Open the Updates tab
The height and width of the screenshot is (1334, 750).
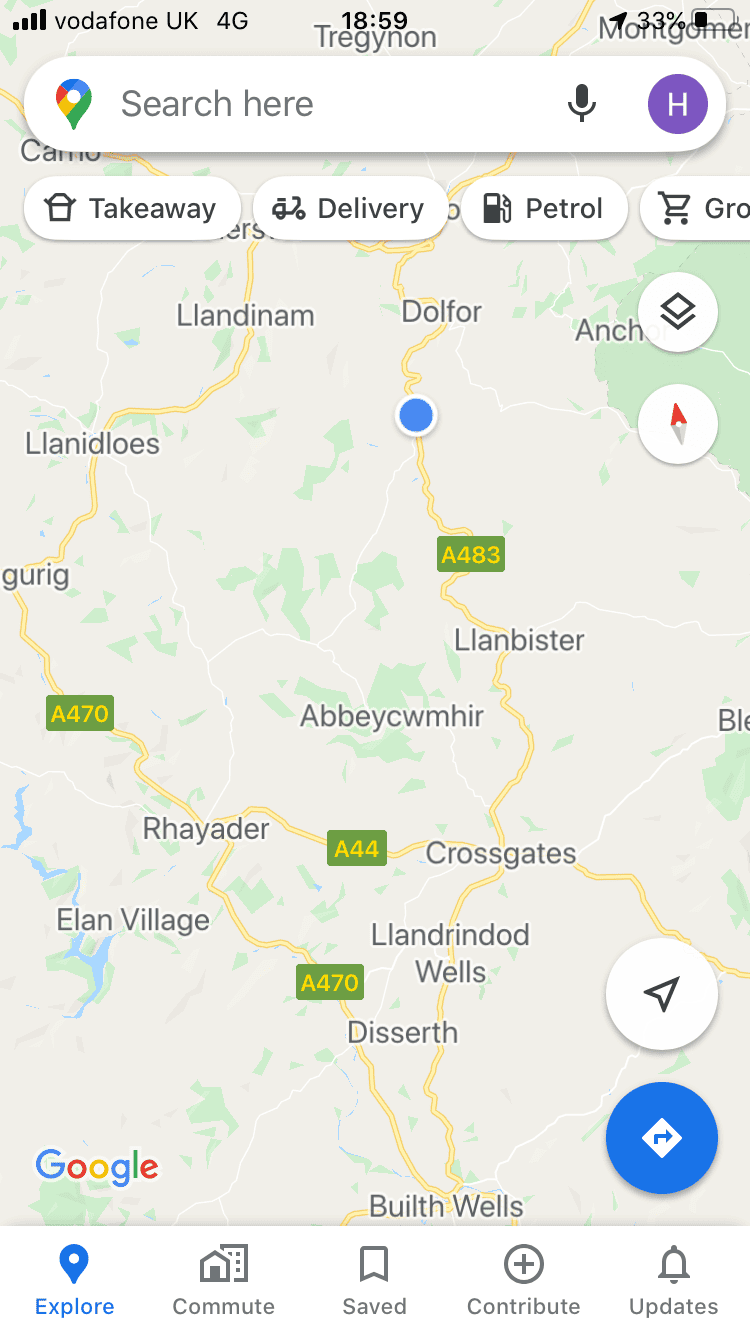pos(673,1281)
